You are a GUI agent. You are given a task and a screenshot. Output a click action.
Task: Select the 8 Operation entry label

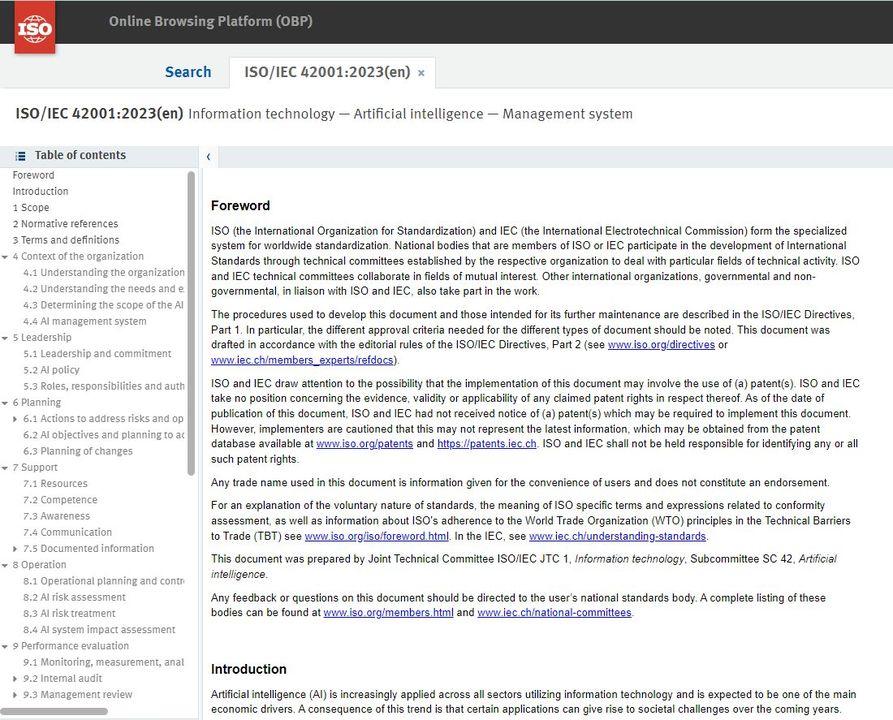pyautogui.click(x=39, y=565)
